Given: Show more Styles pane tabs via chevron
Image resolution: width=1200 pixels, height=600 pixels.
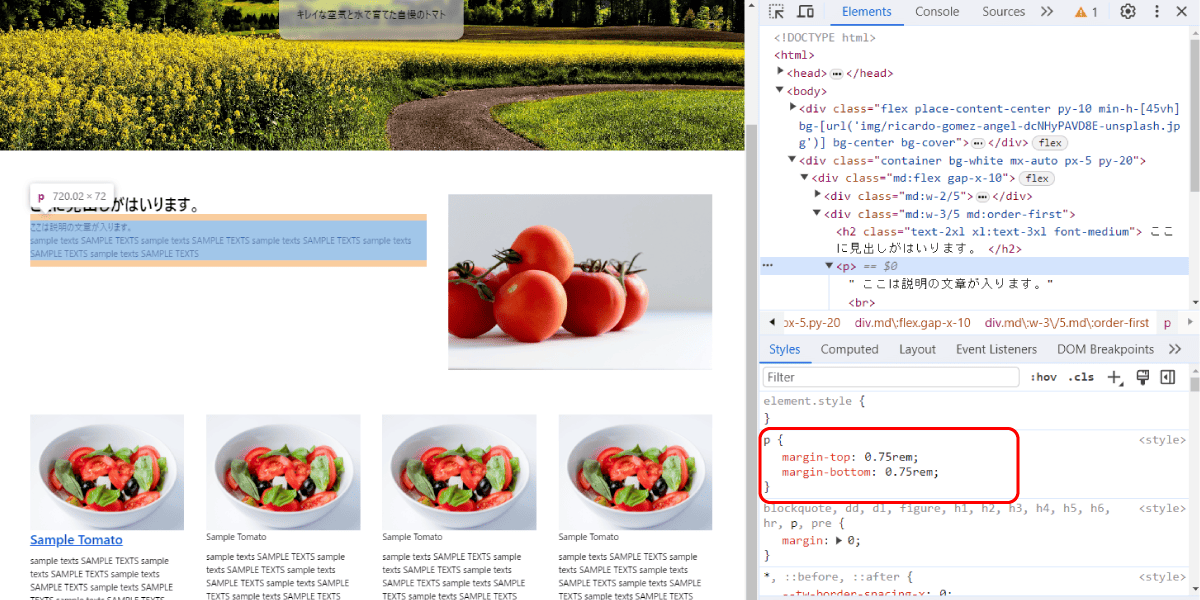Looking at the screenshot, I should pyautogui.click(x=1176, y=349).
